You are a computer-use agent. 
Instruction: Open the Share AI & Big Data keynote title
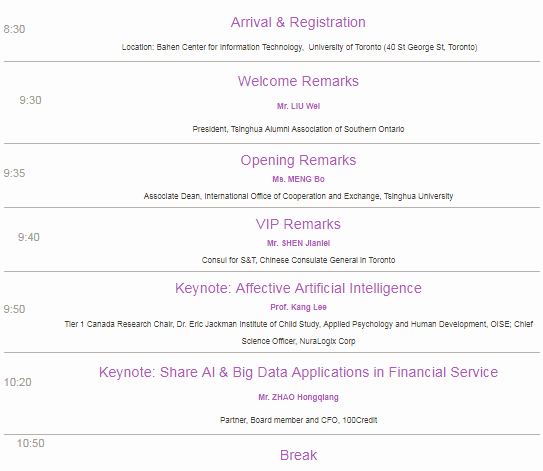pos(298,372)
